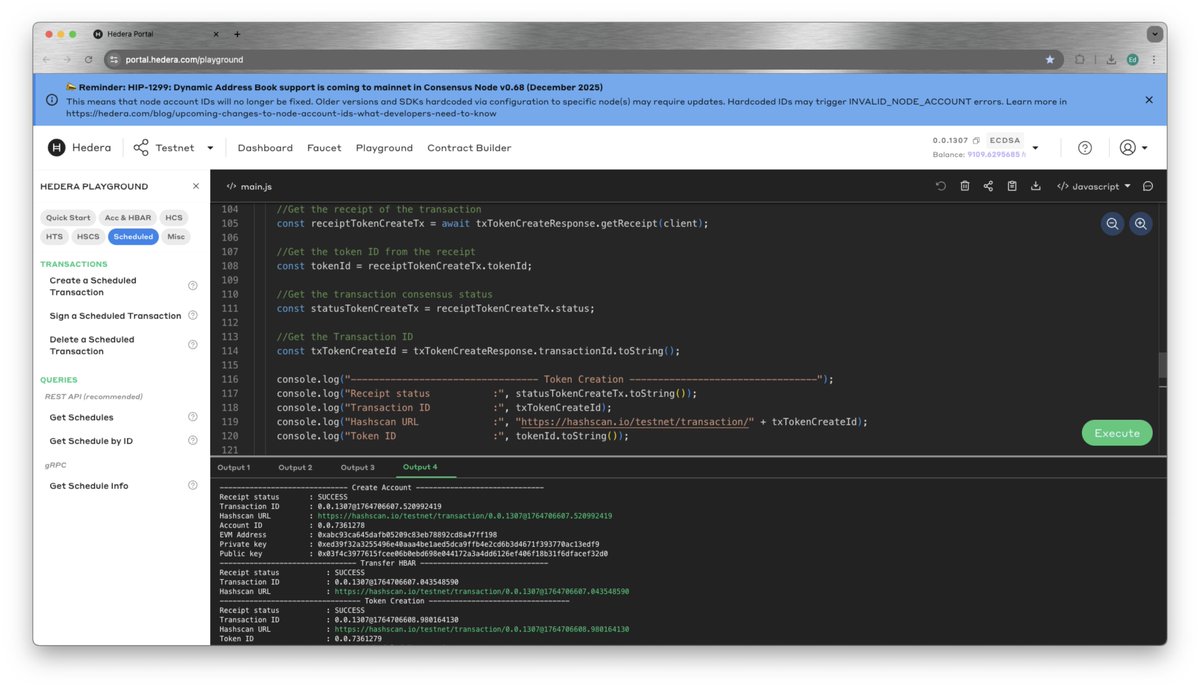
Task: Open site information icon in the address bar
Action: 115,60
